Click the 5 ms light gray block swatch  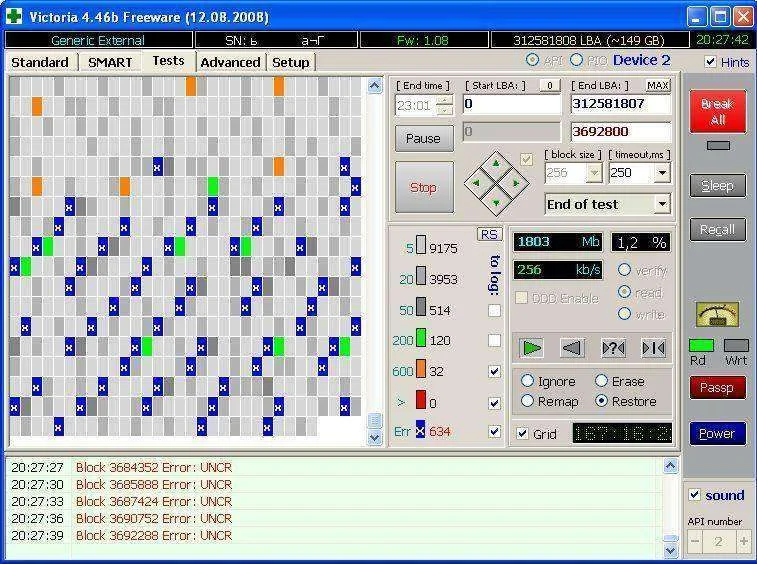[x=421, y=245]
